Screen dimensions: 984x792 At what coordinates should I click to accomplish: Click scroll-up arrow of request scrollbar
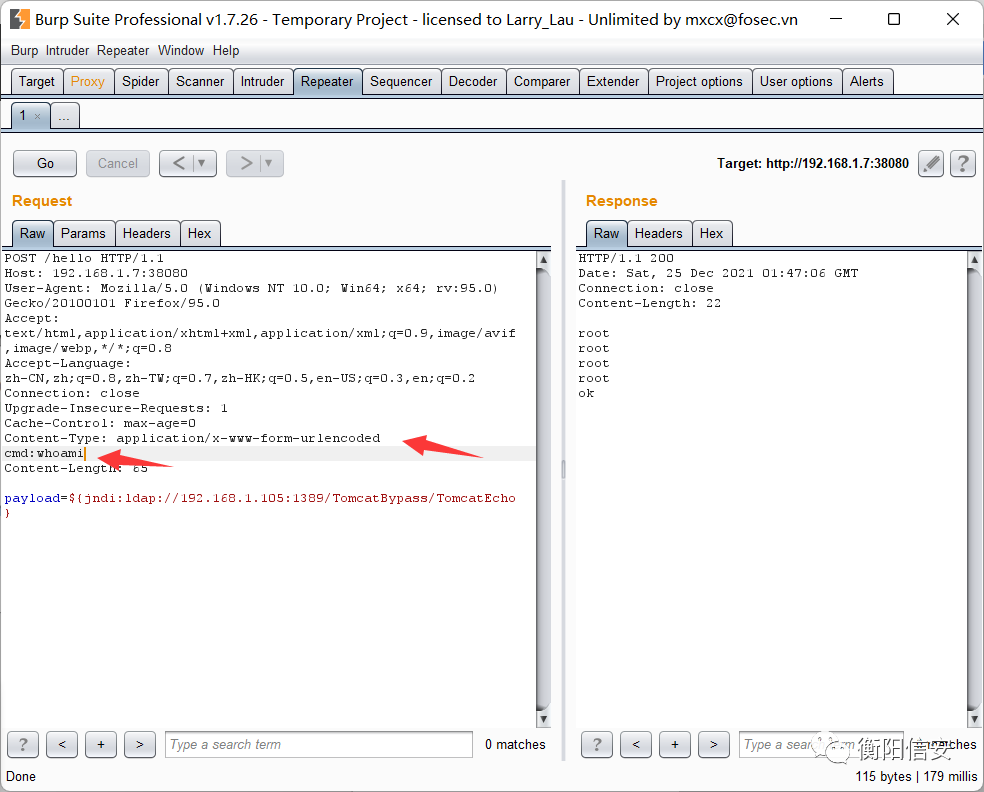(543, 259)
